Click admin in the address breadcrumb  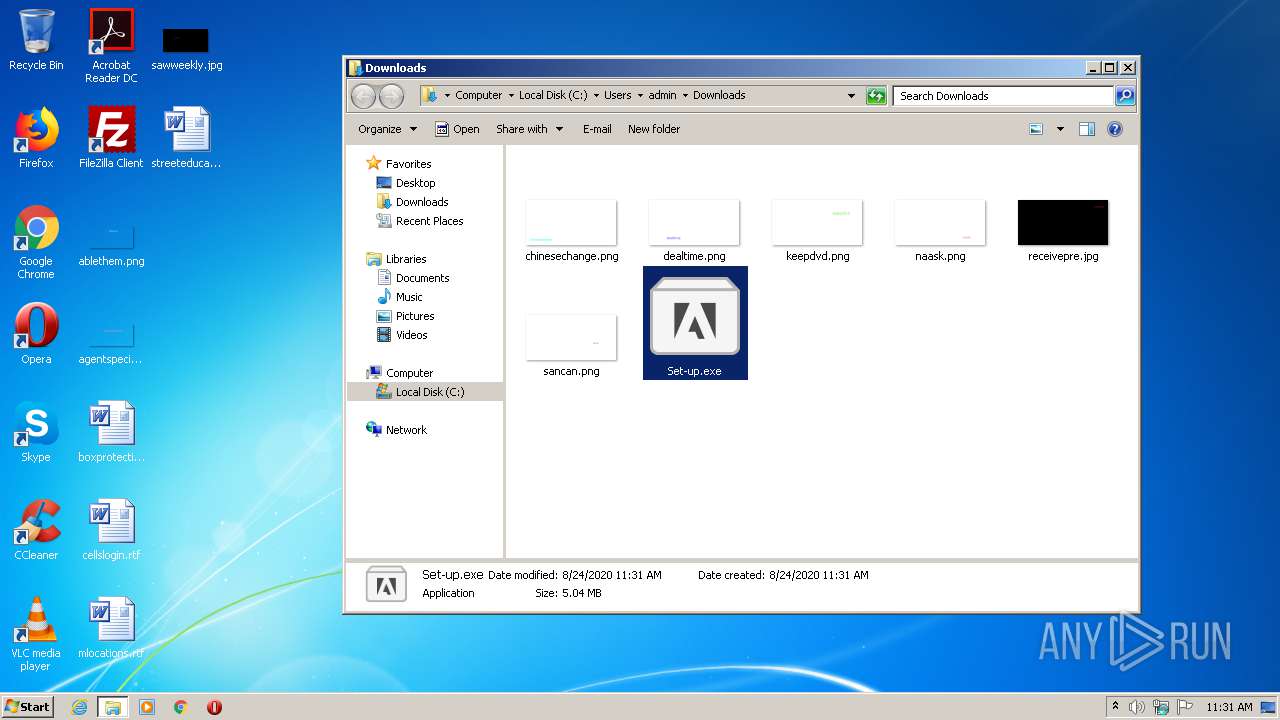(x=662, y=96)
